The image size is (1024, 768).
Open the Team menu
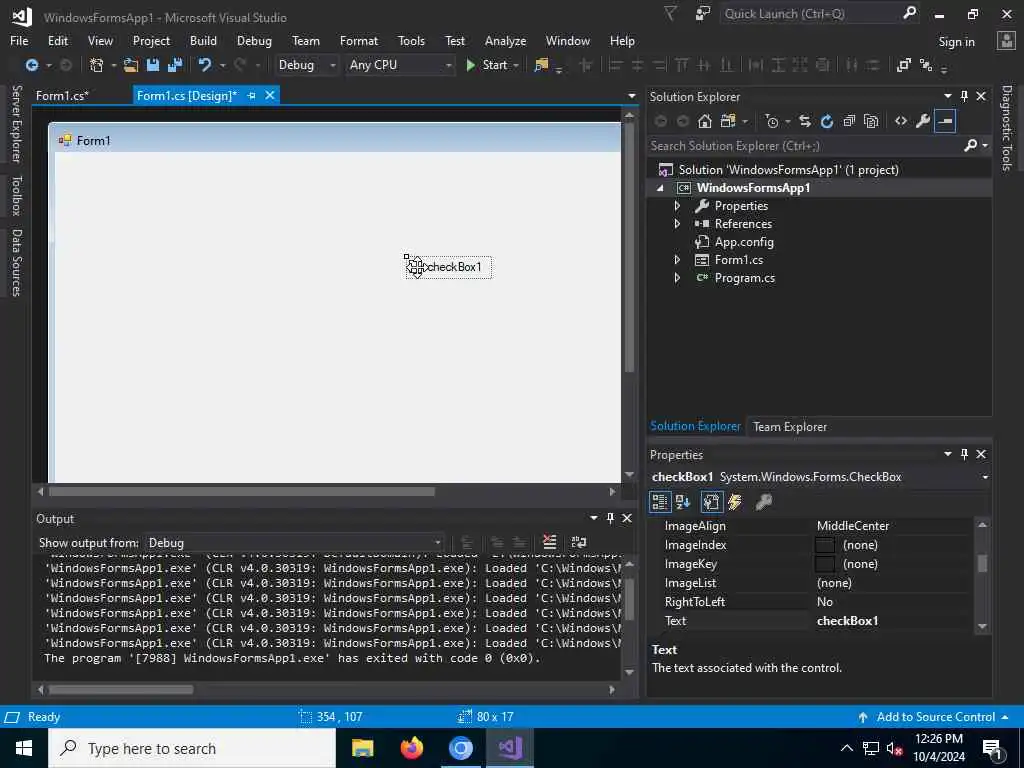click(x=306, y=40)
